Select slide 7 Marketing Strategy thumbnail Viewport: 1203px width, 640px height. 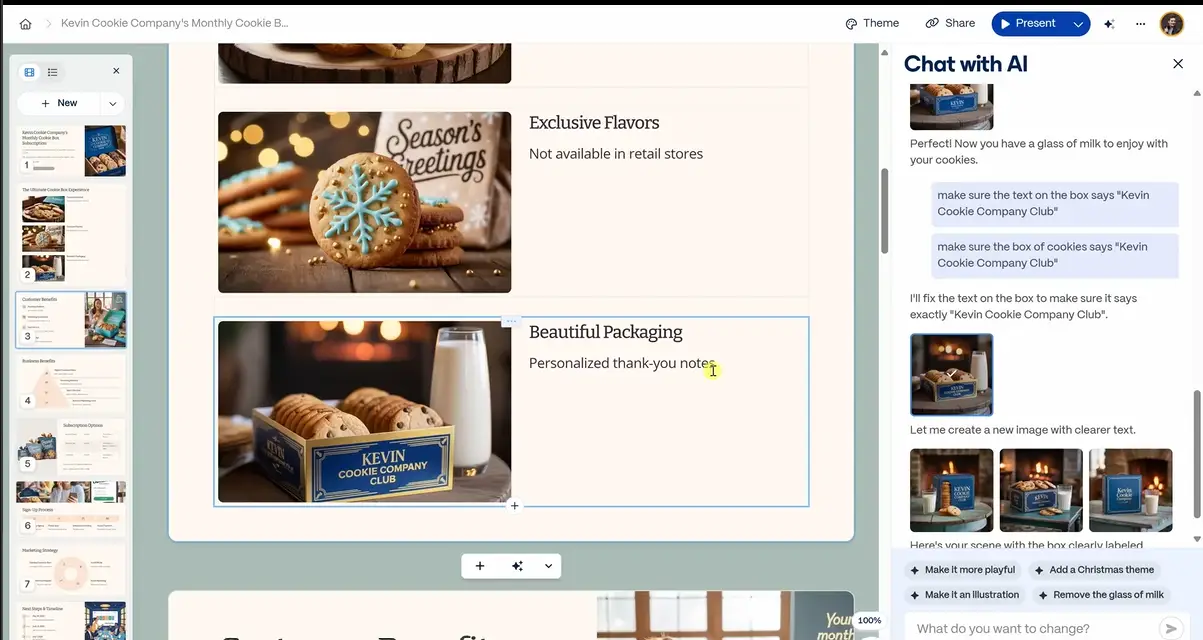(x=72, y=570)
